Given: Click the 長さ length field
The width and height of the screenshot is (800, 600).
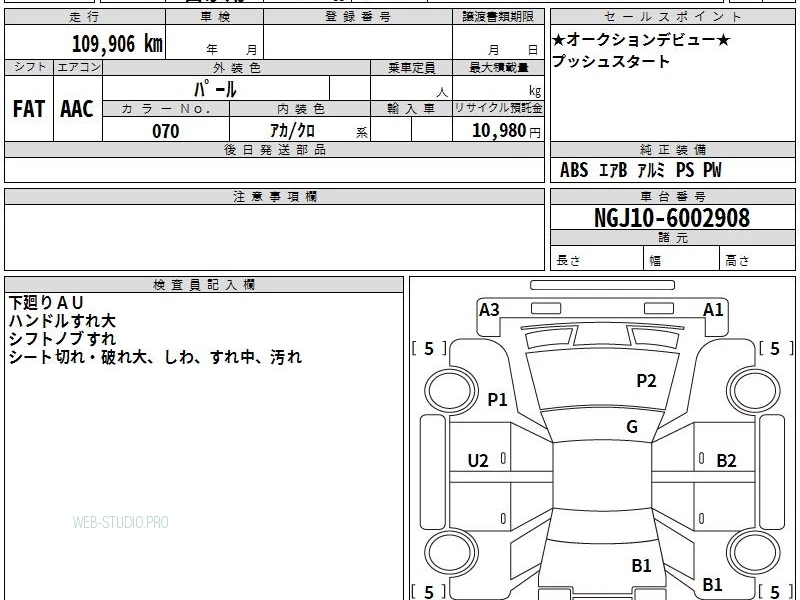Looking at the screenshot, I should (597, 258).
